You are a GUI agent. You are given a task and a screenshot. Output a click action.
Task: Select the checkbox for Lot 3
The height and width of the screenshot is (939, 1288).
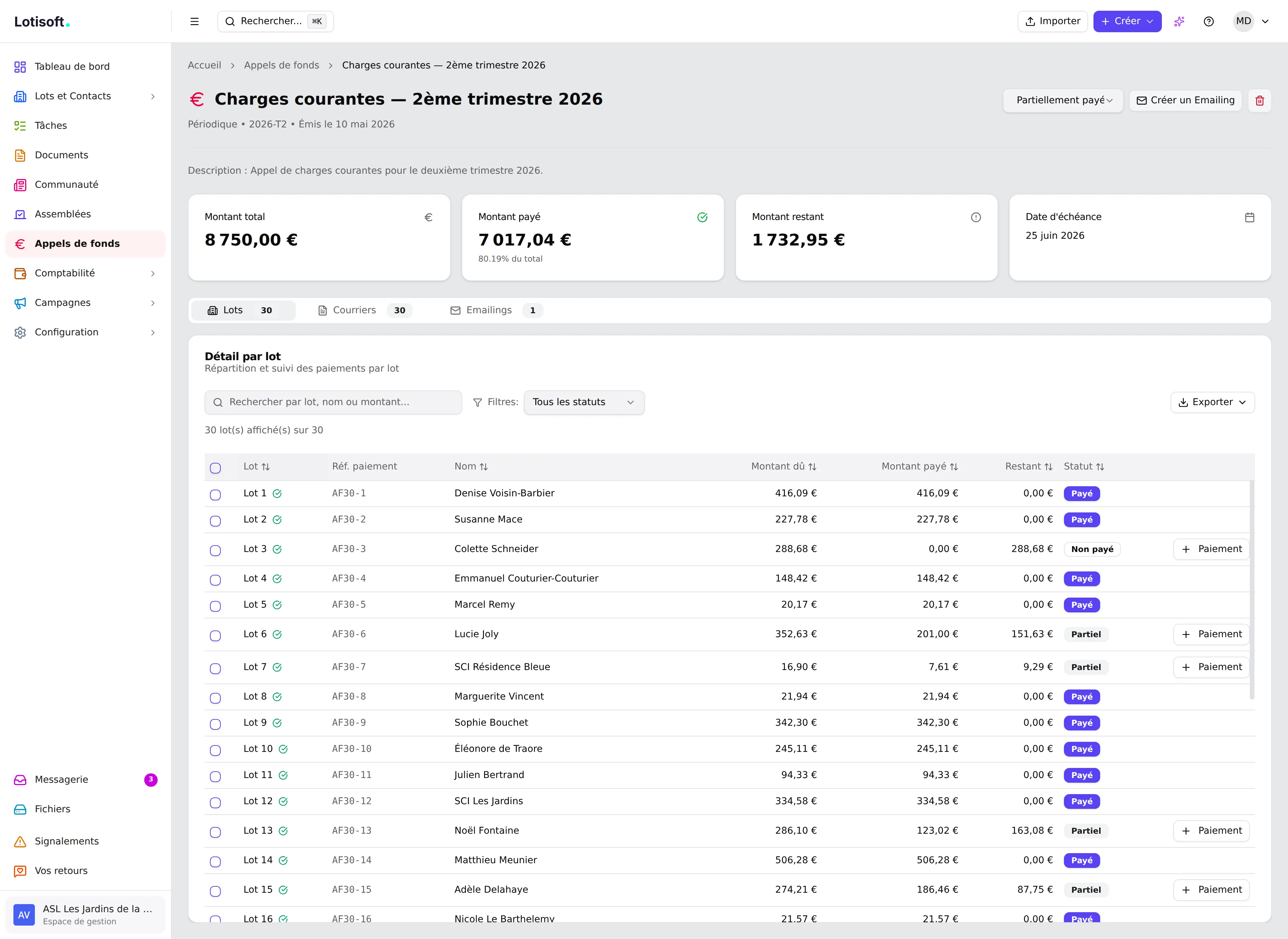(x=215, y=551)
